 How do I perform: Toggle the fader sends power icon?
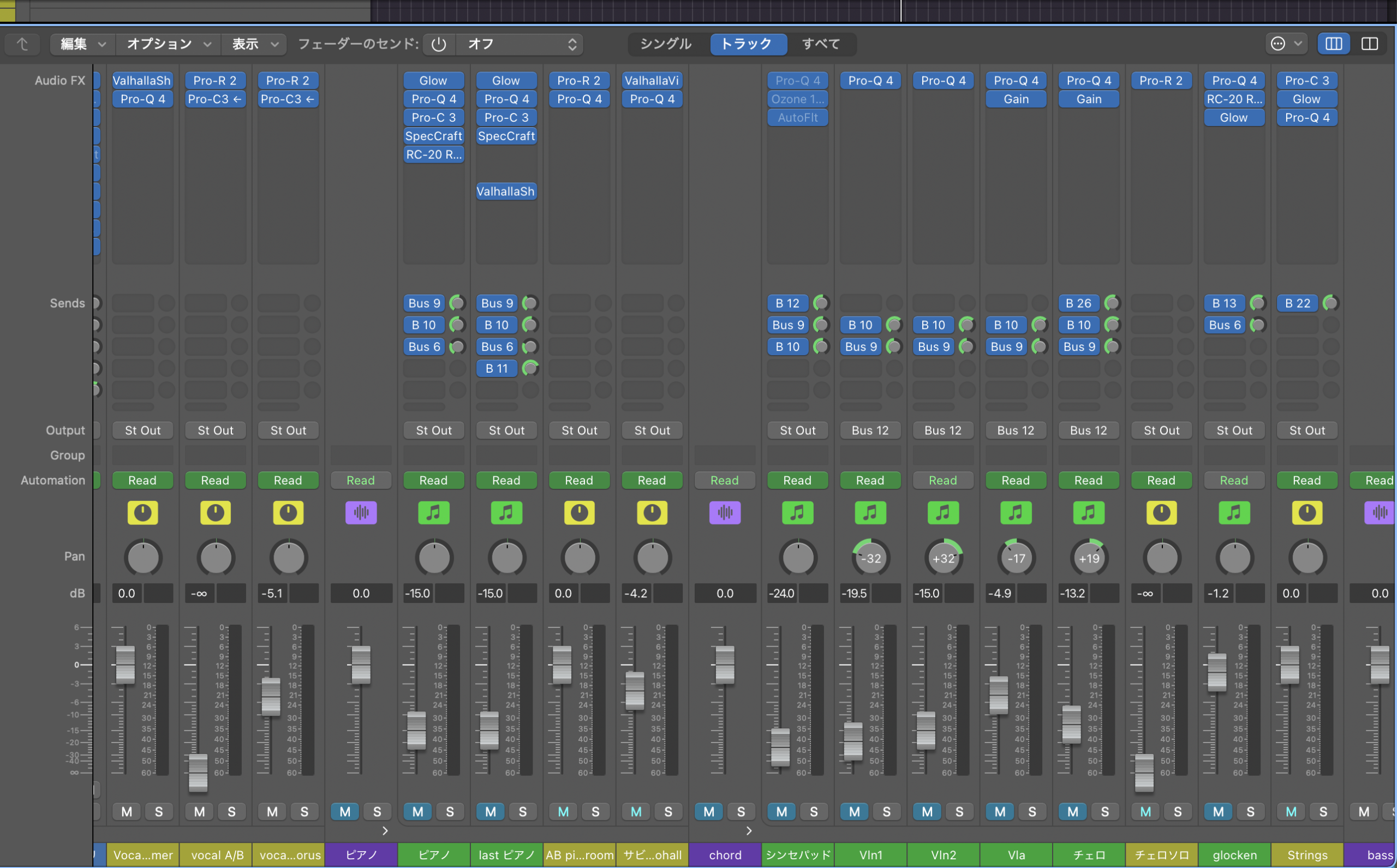click(439, 44)
